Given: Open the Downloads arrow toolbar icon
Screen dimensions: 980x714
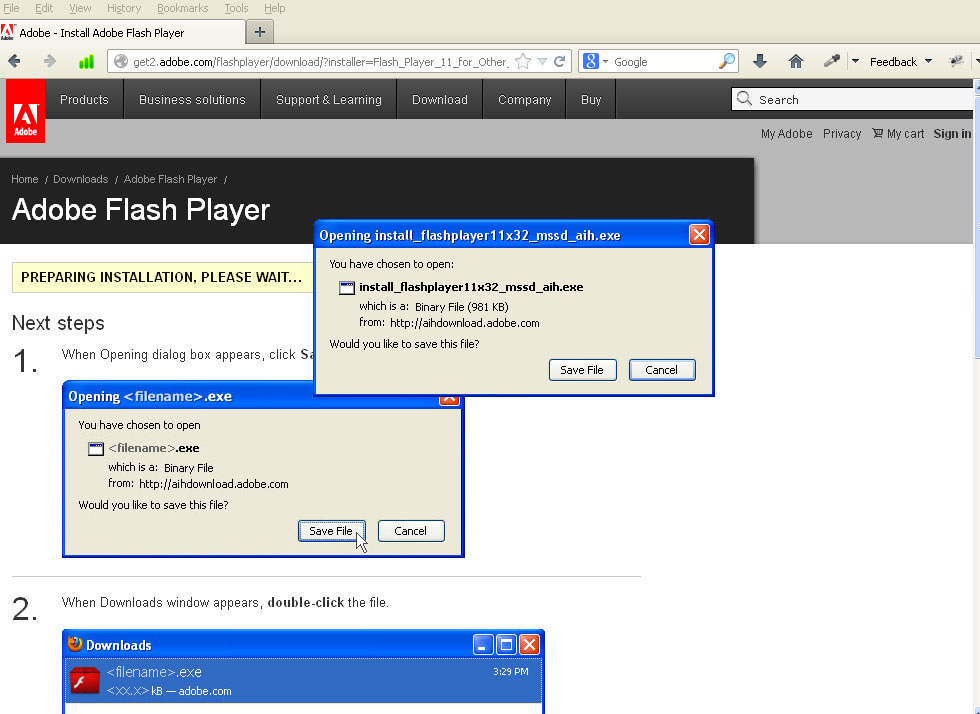Looking at the screenshot, I should tap(760, 61).
